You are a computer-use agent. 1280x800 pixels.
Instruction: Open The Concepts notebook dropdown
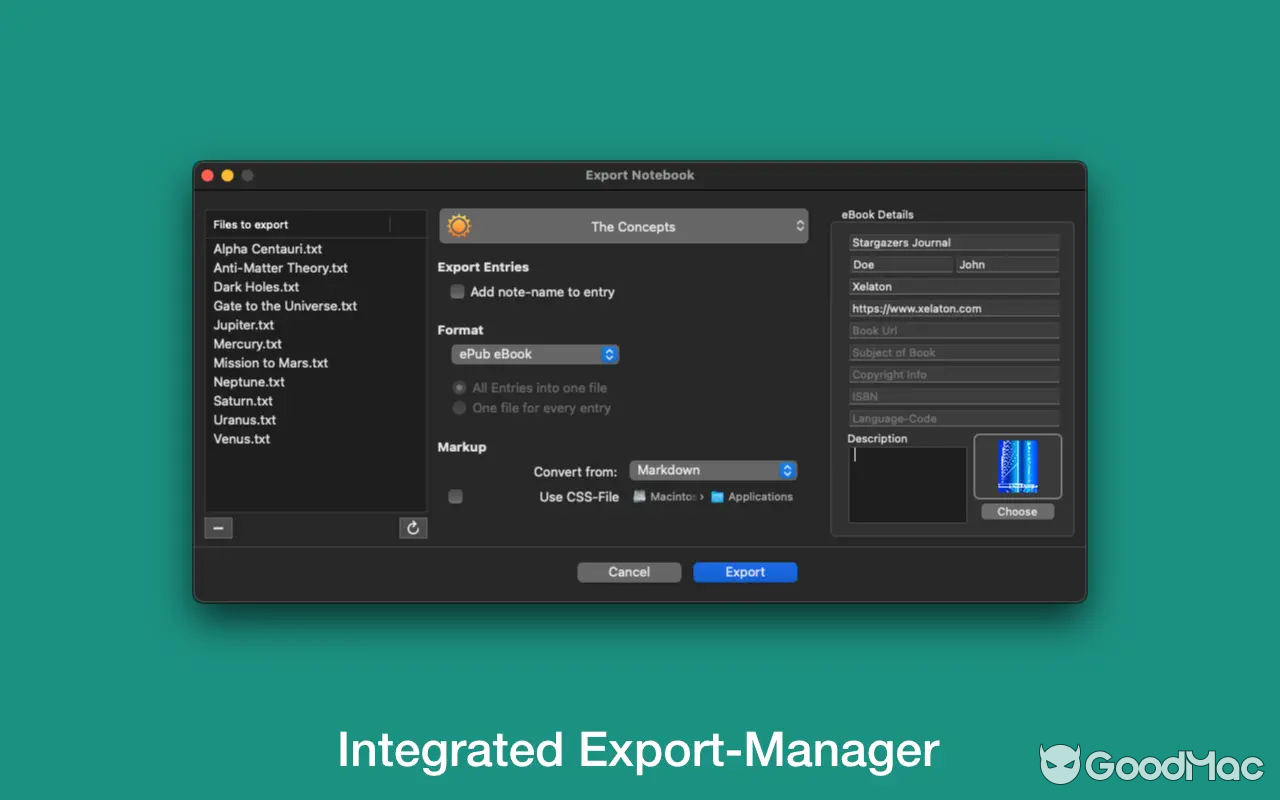click(624, 226)
